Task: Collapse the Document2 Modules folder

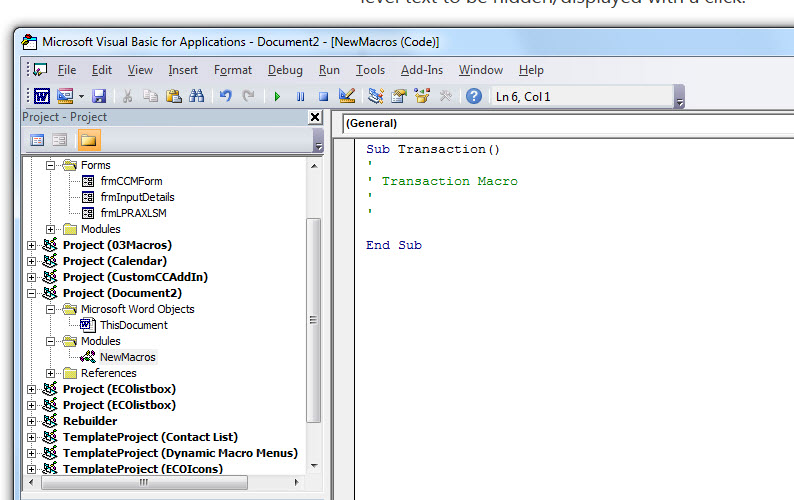Action: click(50, 341)
